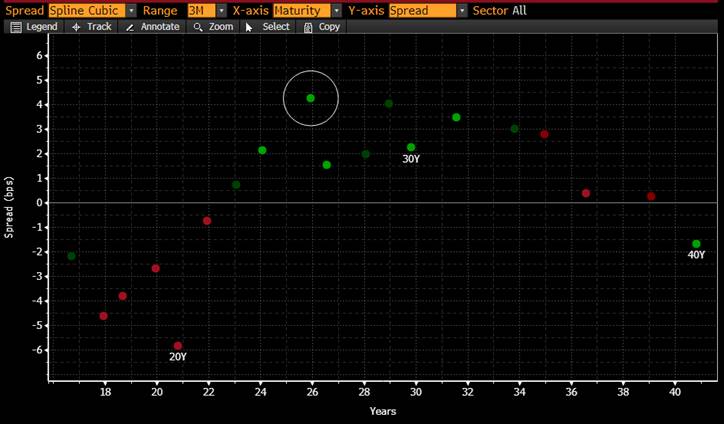Select the green point at 24 years
The width and height of the screenshot is (724, 424).
(262, 150)
